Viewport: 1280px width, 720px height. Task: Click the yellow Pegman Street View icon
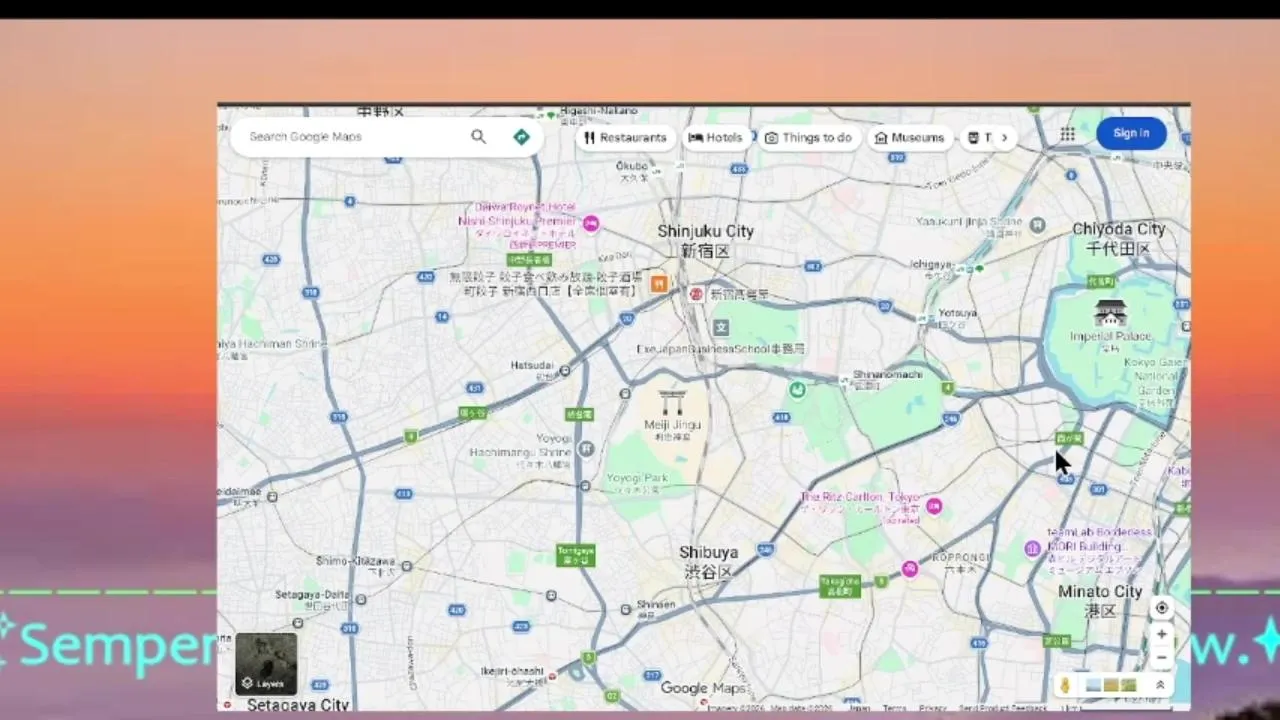pos(1066,685)
